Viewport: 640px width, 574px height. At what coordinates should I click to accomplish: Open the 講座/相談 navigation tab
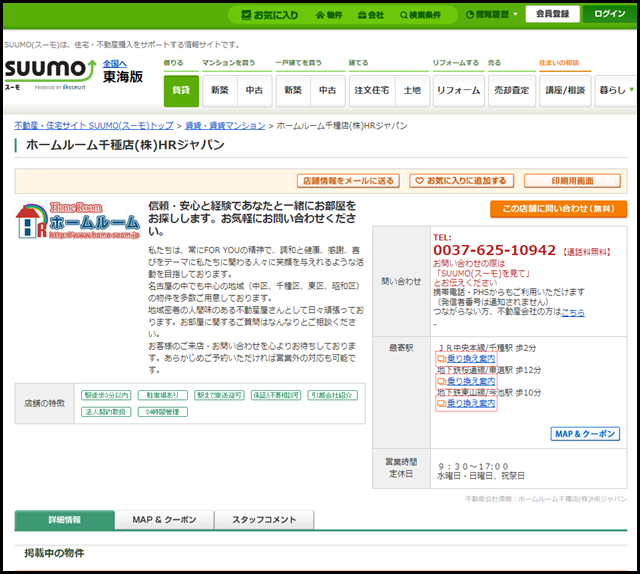[x=565, y=91]
